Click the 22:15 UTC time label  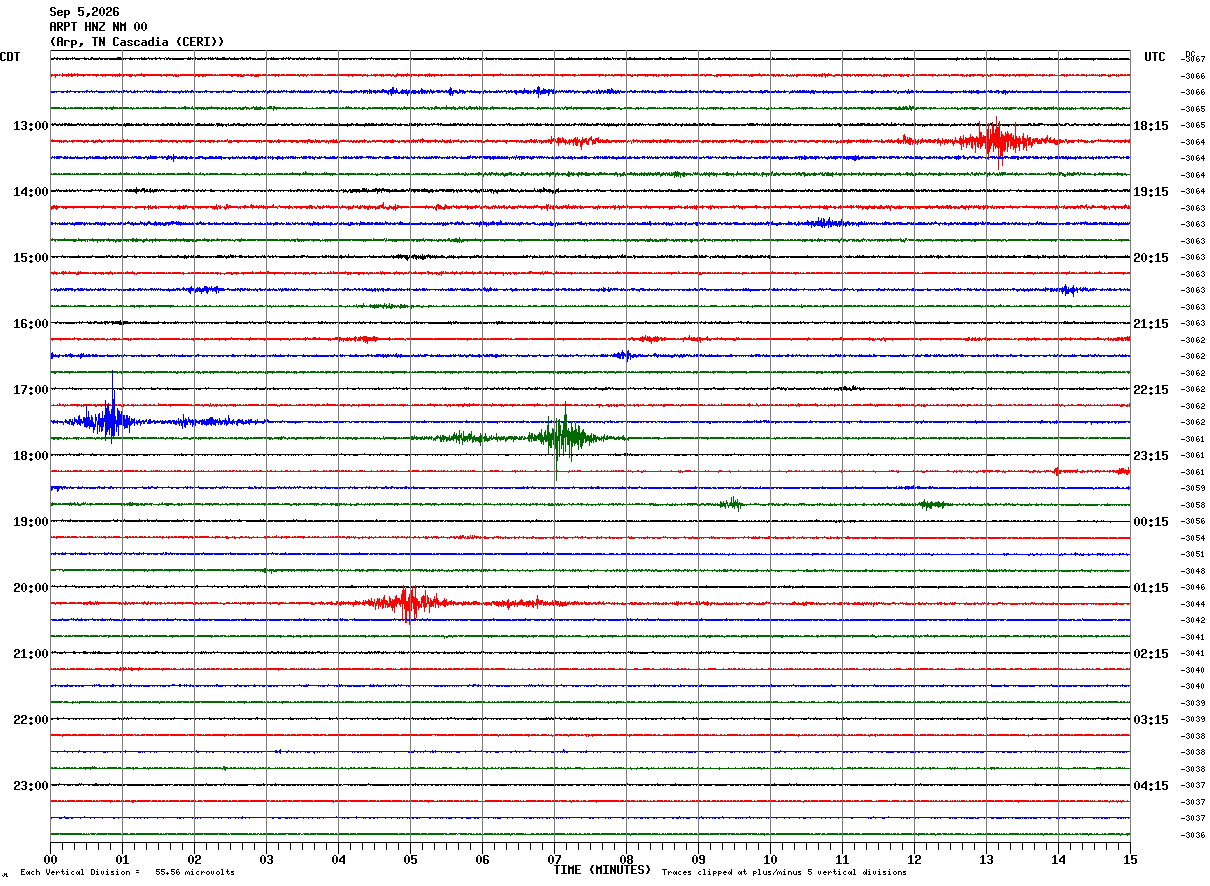tap(1151, 390)
